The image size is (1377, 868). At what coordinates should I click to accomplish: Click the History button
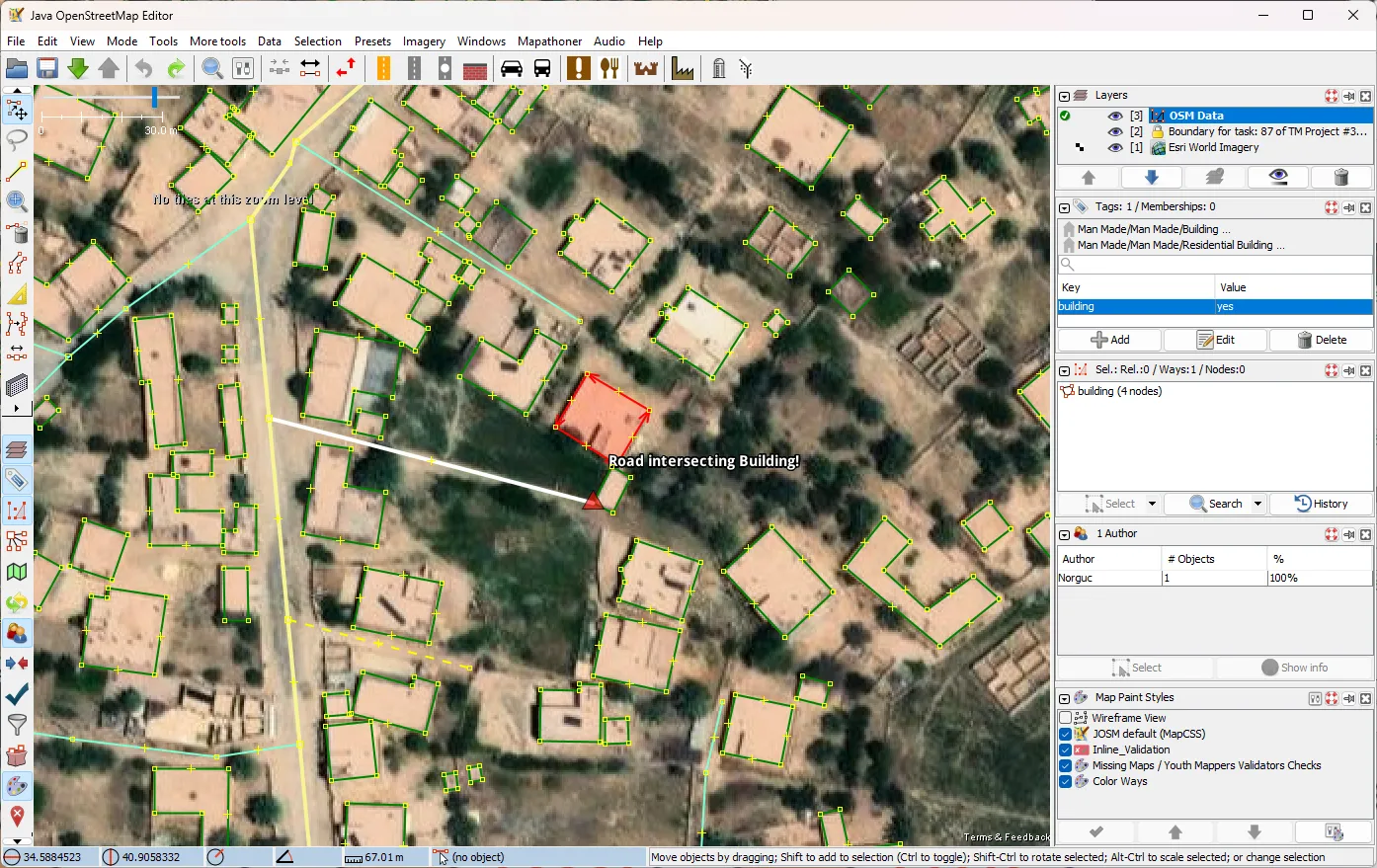coord(1321,504)
